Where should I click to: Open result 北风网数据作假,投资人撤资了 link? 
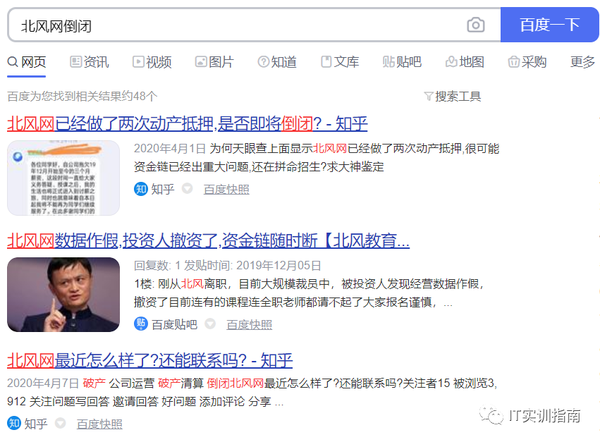point(208,241)
